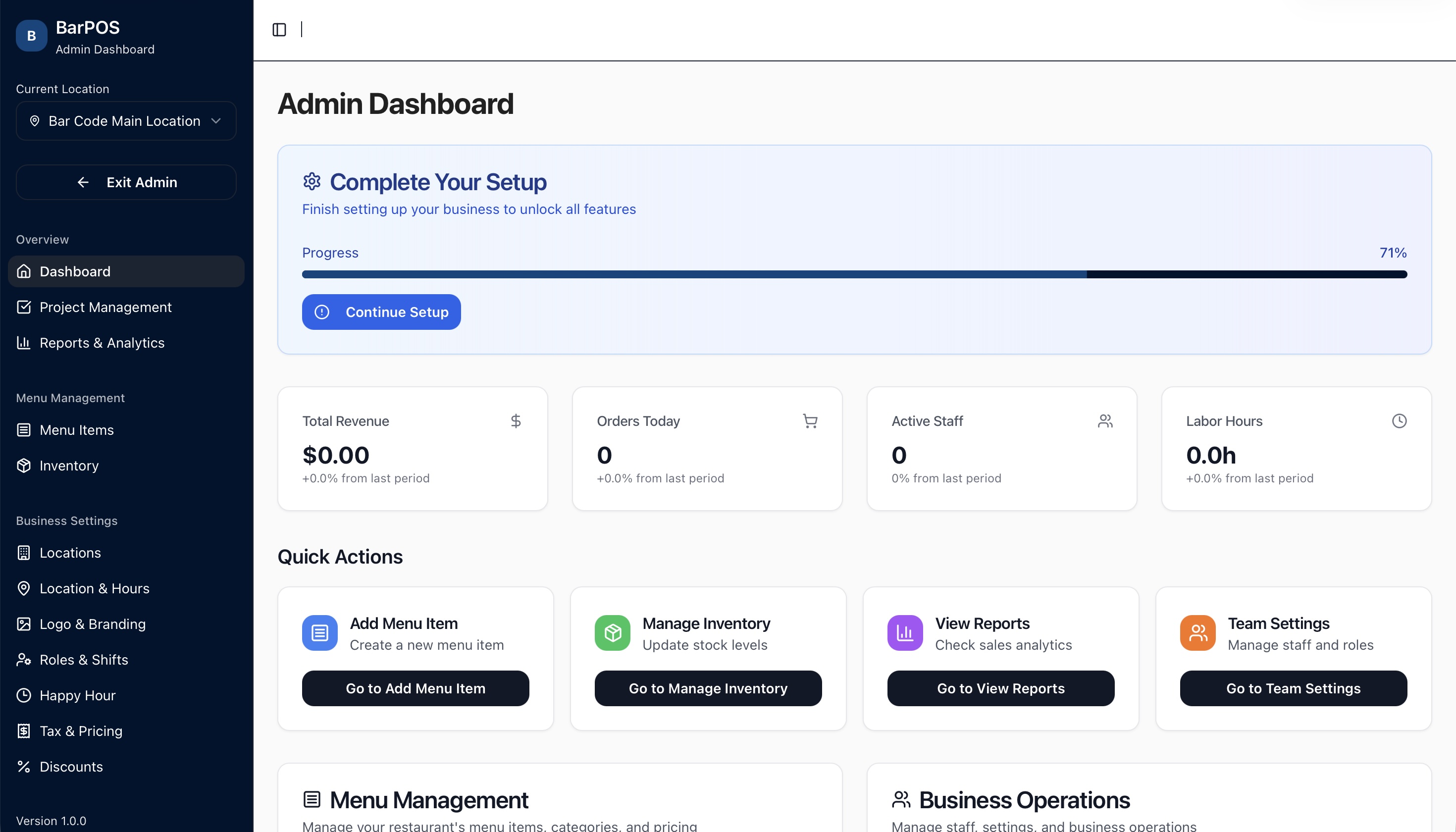Click the Total Revenue stats card
This screenshot has height=832, width=1456.
(413, 449)
